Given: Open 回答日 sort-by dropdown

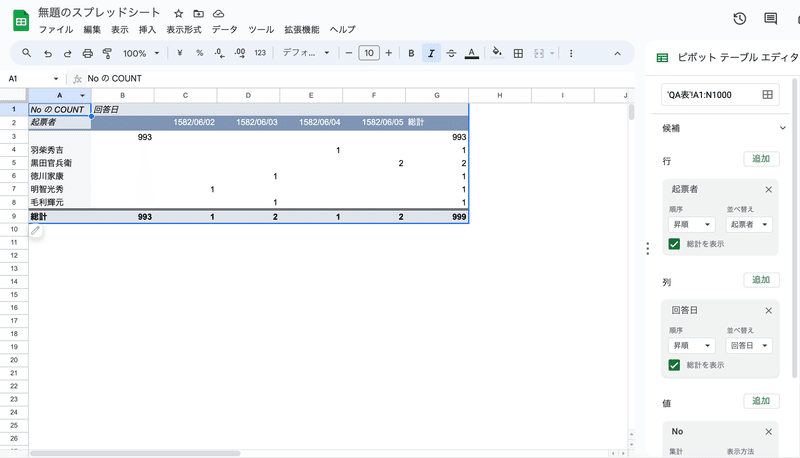Looking at the screenshot, I should (749, 345).
